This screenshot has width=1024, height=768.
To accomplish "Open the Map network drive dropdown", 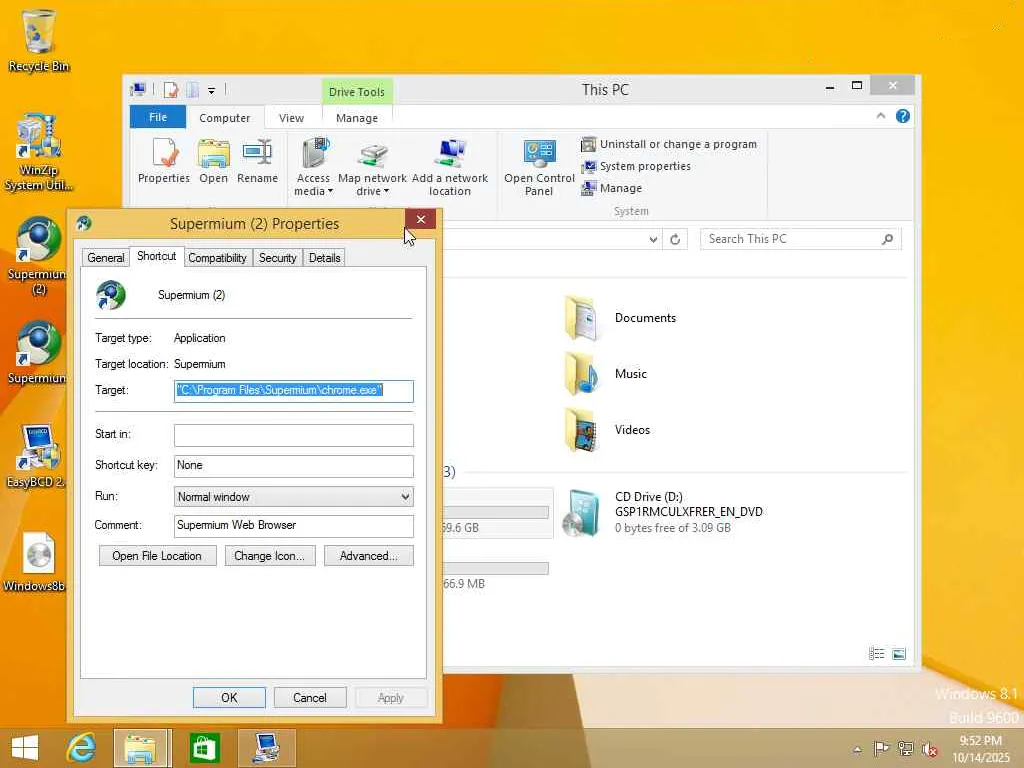I will 372,167.
